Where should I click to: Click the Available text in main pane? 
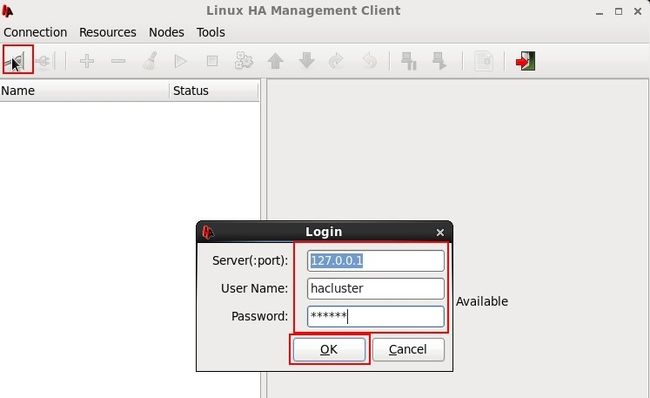click(482, 301)
